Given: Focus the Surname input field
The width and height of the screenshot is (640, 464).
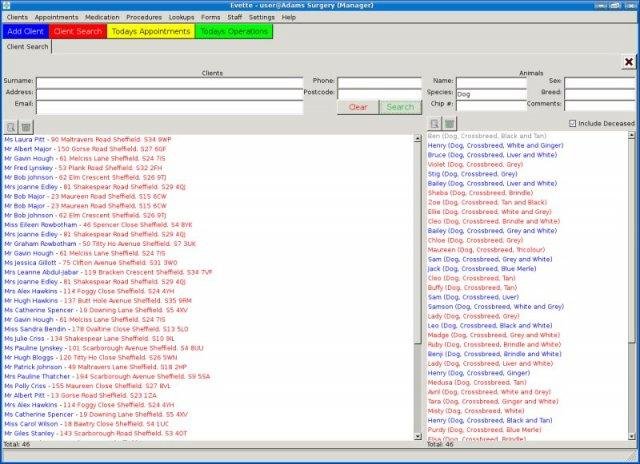Looking at the screenshot, I should coord(169,82).
